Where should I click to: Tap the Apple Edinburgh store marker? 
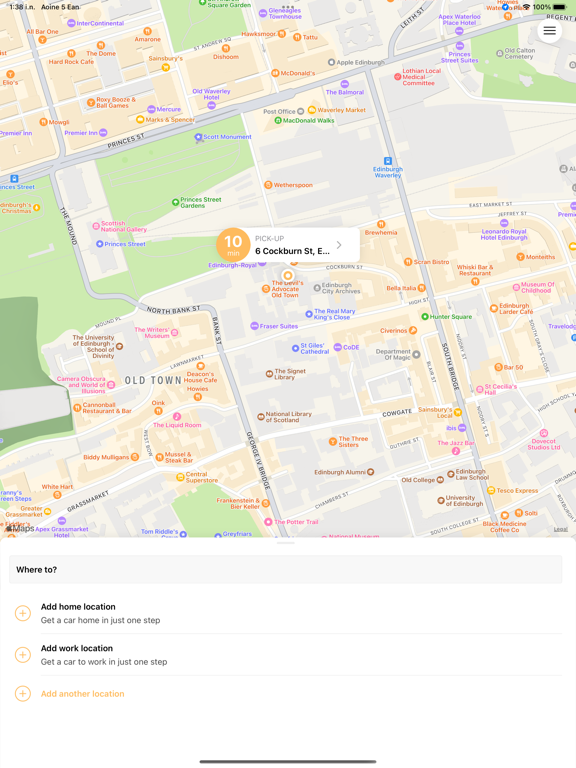[x=331, y=62]
